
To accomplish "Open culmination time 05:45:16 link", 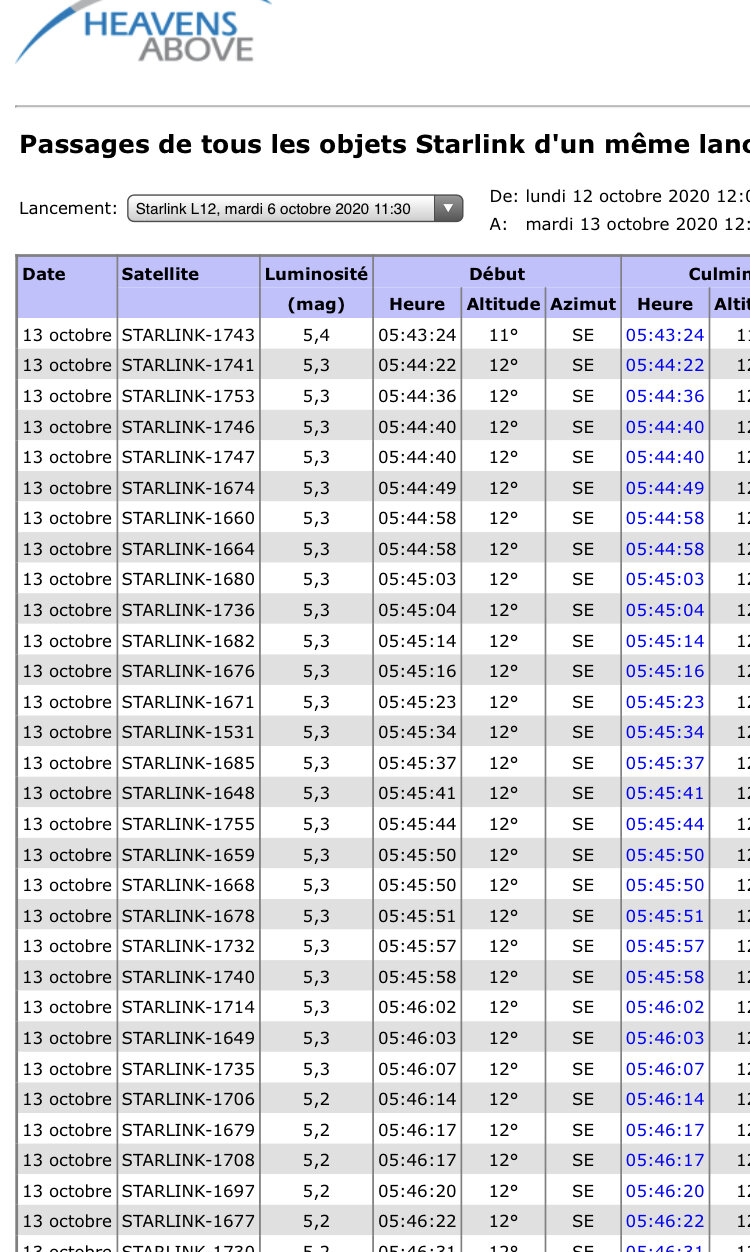I will [x=665, y=671].
